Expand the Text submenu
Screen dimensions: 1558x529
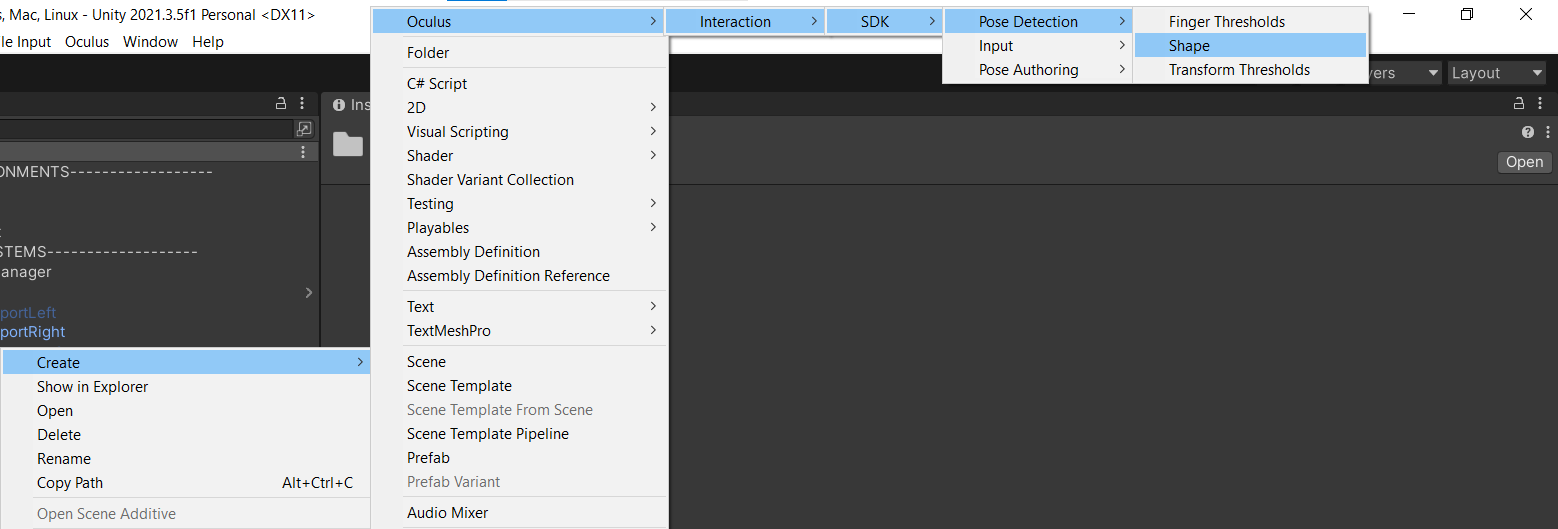click(x=518, y=307)
